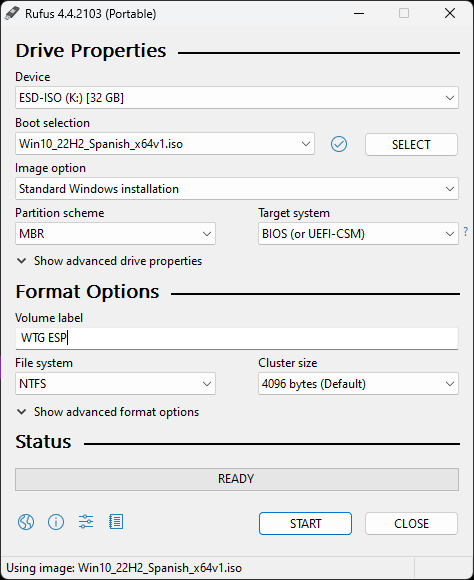
Task: Click the CLOSE button
Action: coord(411,523)
